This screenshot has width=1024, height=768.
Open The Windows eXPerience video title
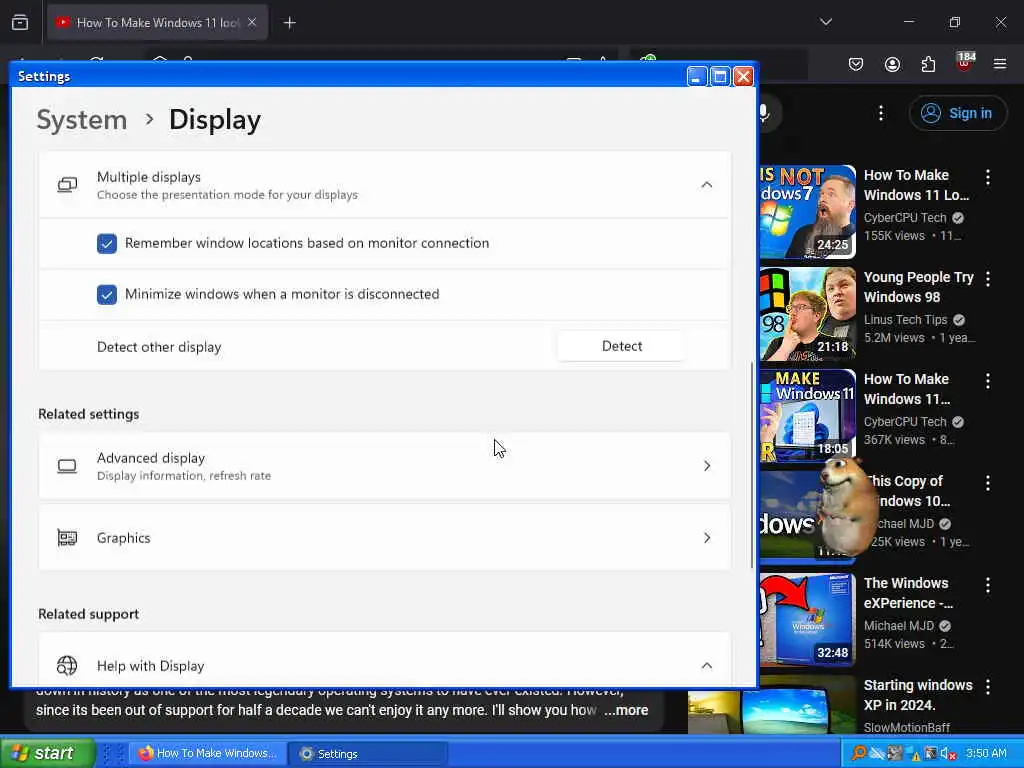908,593
